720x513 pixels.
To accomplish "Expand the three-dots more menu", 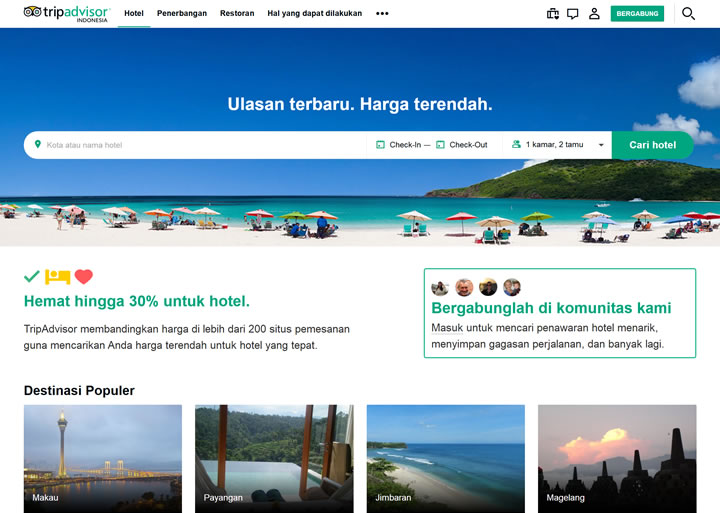I will (x=382, y=14).
